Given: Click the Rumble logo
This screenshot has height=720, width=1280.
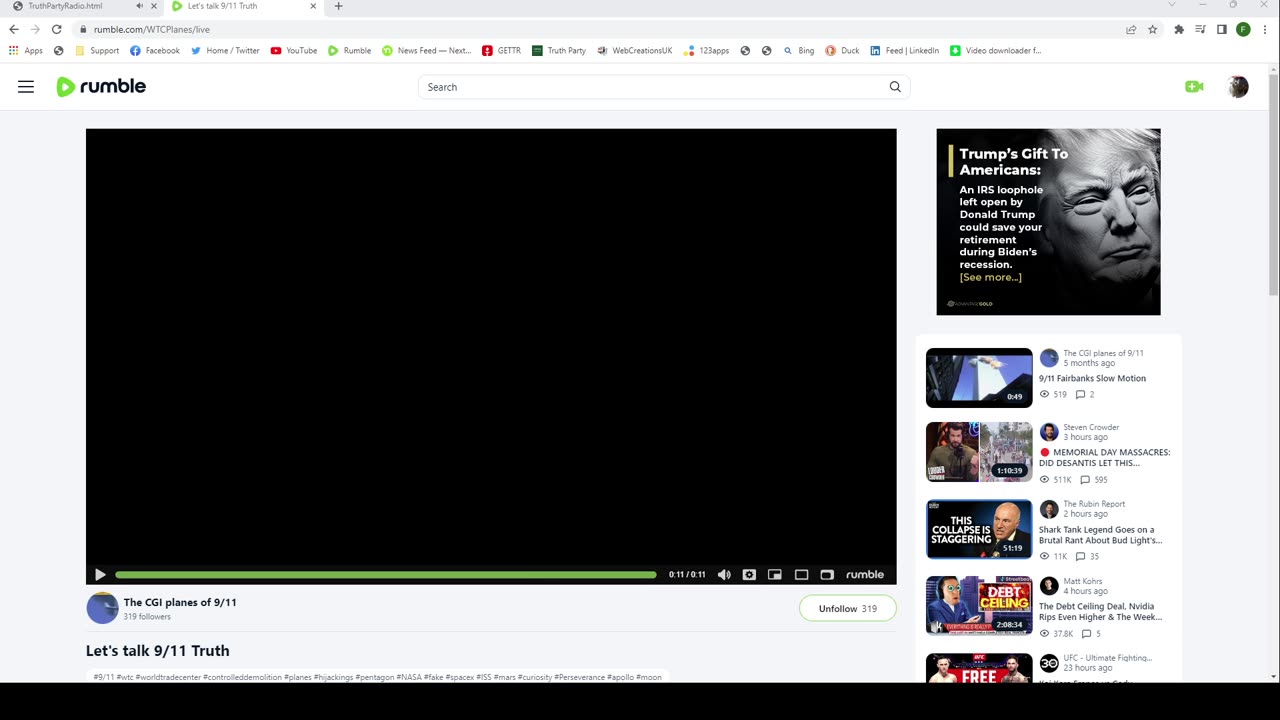Looking at the screenshot, I should pyautogui.click(x=101, y=87).
